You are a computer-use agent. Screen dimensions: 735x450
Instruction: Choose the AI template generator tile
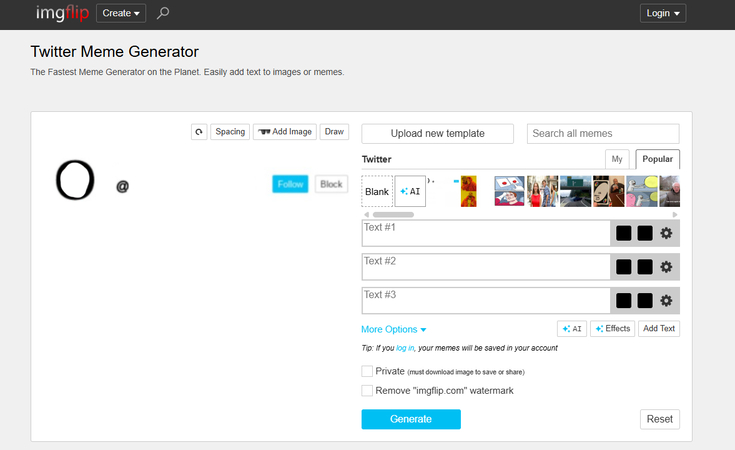(410, 191)
